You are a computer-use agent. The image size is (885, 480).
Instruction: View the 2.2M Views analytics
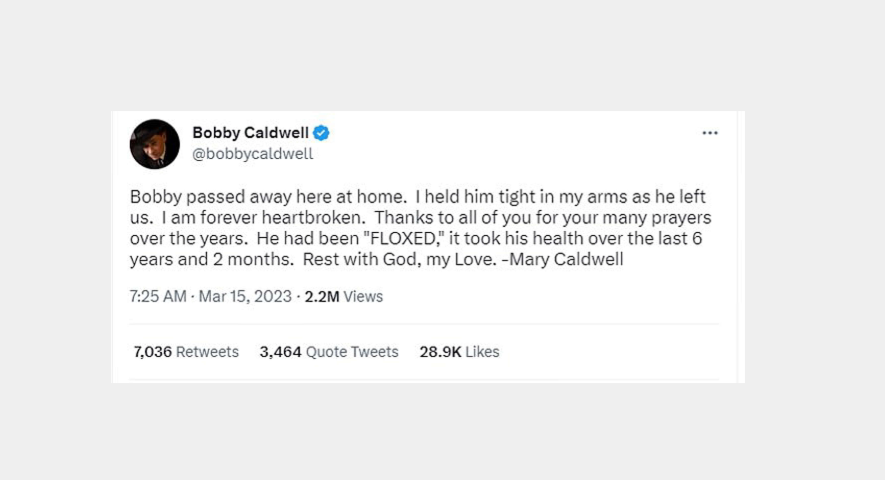click(x=344, y=296)
